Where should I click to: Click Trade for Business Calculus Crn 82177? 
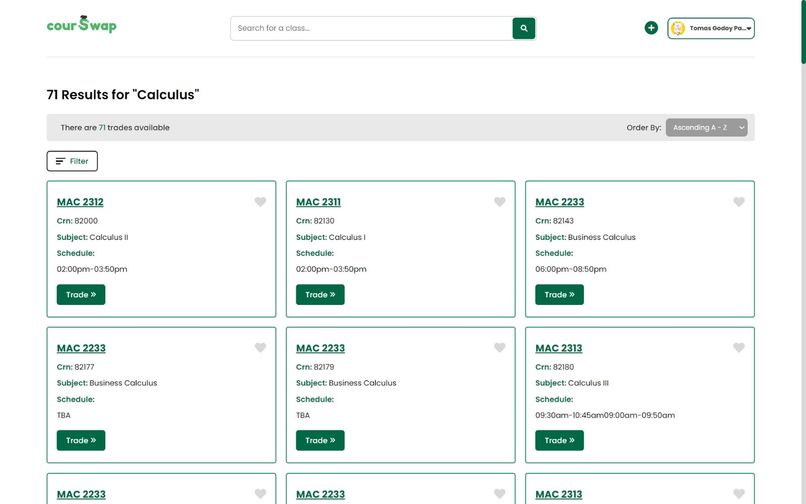(81, 440)
